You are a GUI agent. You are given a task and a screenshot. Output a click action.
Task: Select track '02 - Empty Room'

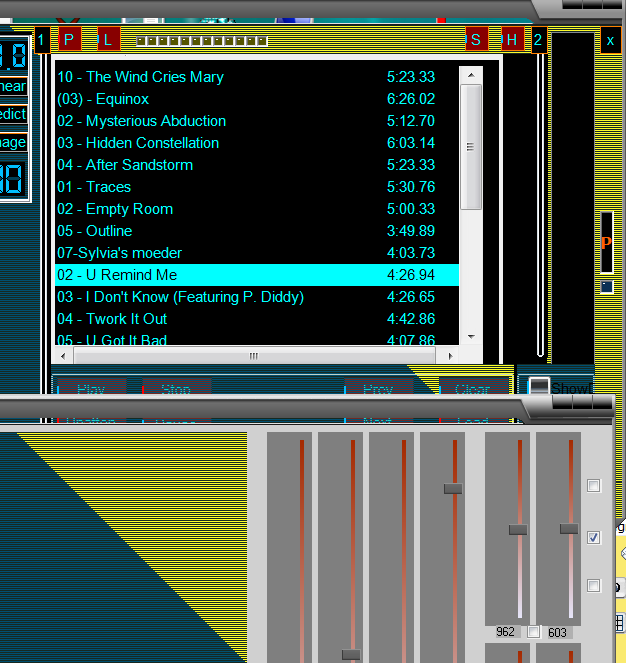(257, 209)
